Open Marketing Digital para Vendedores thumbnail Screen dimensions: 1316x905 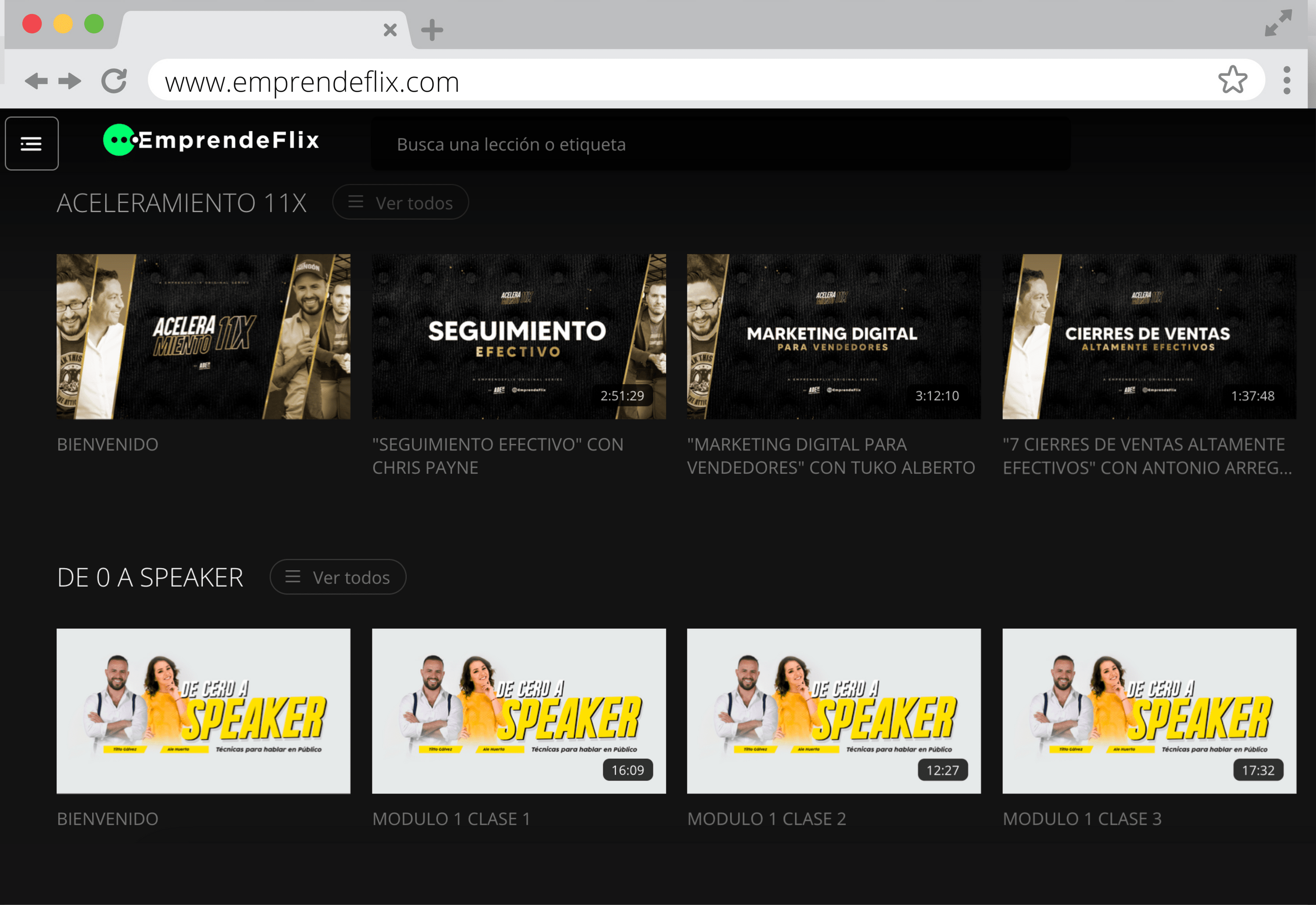click(x=833, y=337)
